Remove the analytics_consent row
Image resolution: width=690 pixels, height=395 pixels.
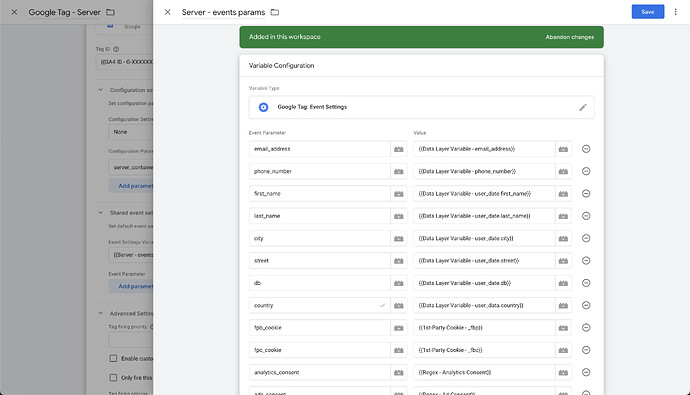click(x=586, y=373)
